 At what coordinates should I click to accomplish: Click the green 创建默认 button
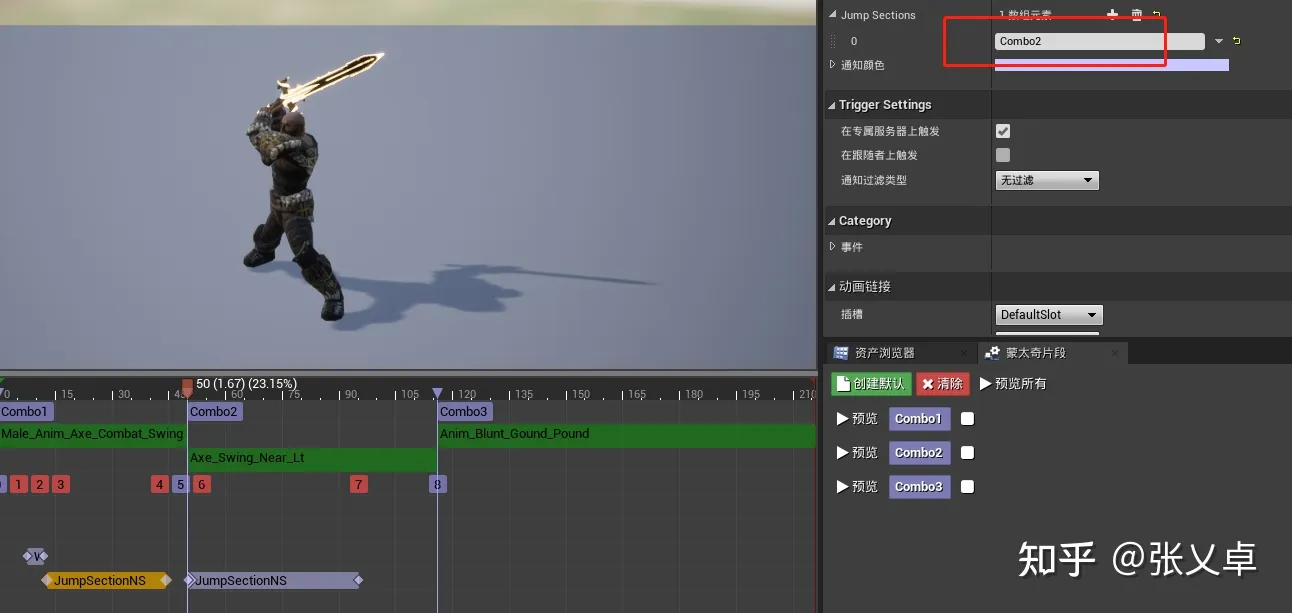[869, 383]
